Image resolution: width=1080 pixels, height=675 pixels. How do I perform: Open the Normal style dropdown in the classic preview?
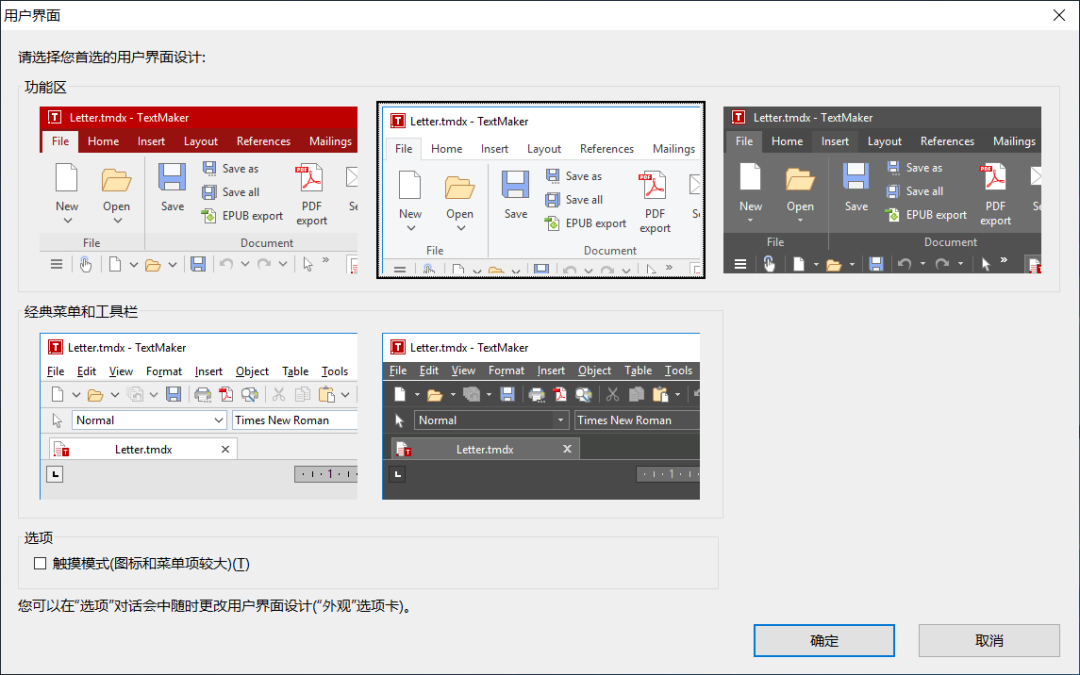tap(148, 420)
